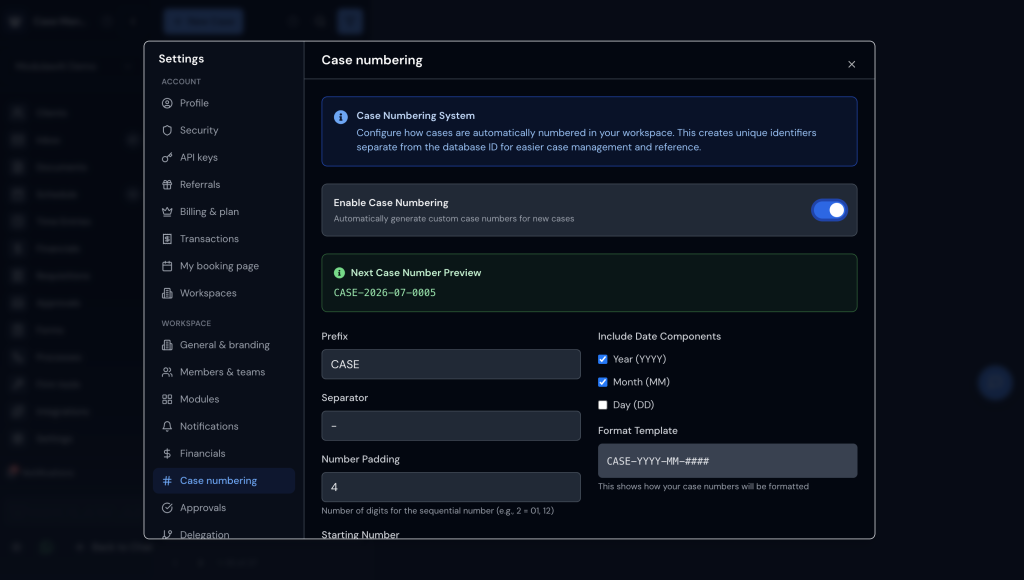Click the General & branding building icon

click(167, 345)
